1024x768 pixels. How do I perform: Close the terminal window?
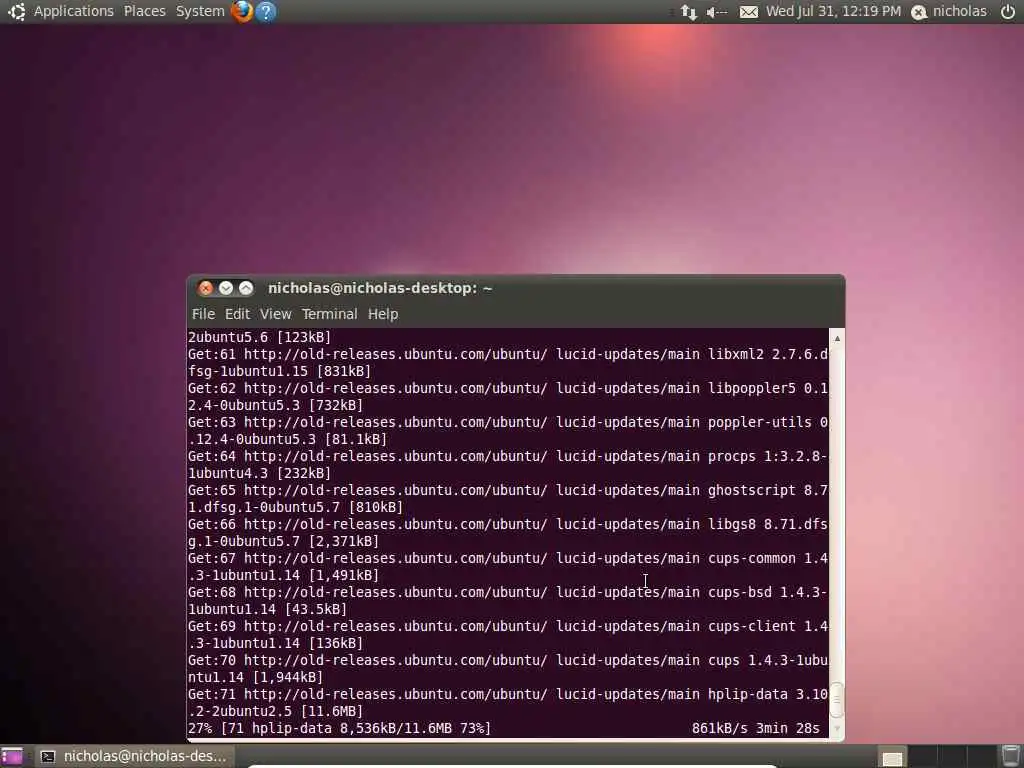[x=206, y=288]
